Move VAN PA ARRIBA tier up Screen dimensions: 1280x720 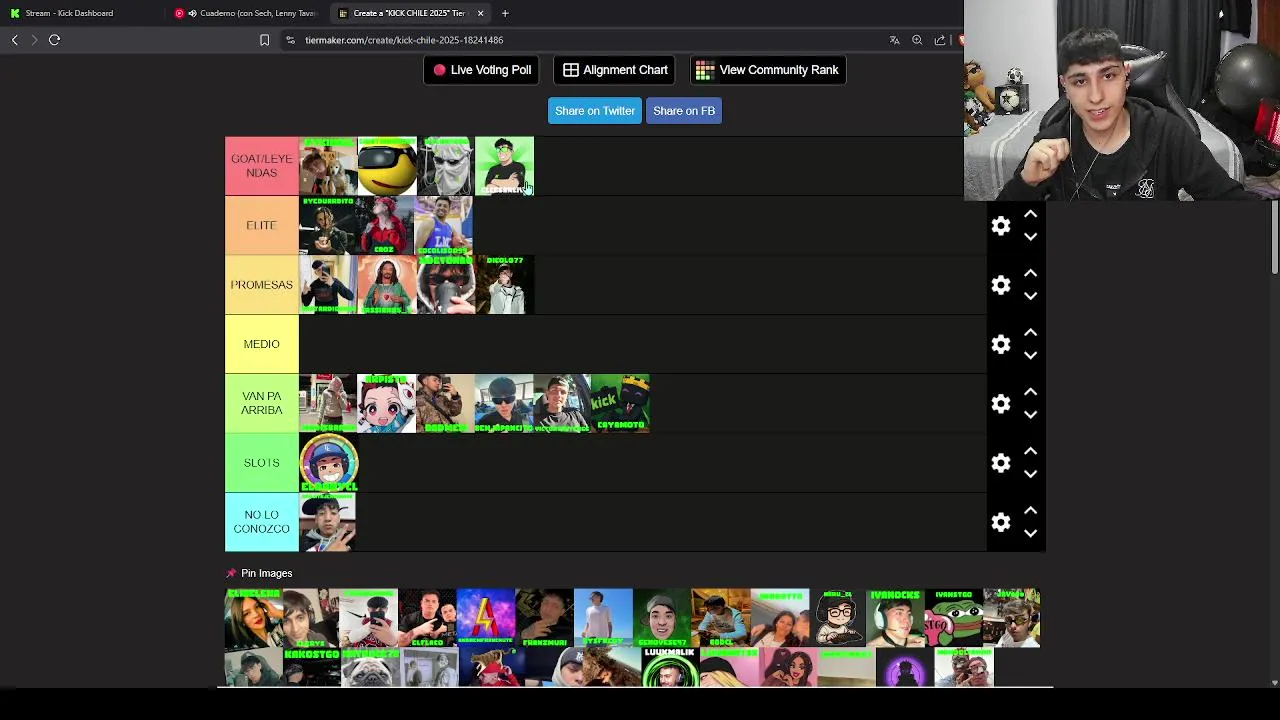tap(1030, 392)
